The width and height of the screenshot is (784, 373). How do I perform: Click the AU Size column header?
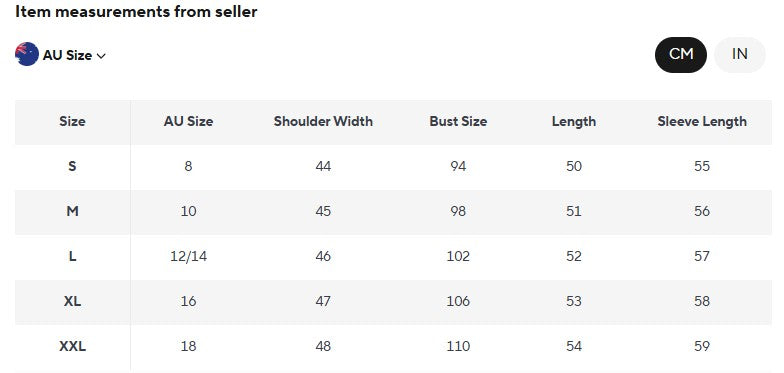coord(188,122)
